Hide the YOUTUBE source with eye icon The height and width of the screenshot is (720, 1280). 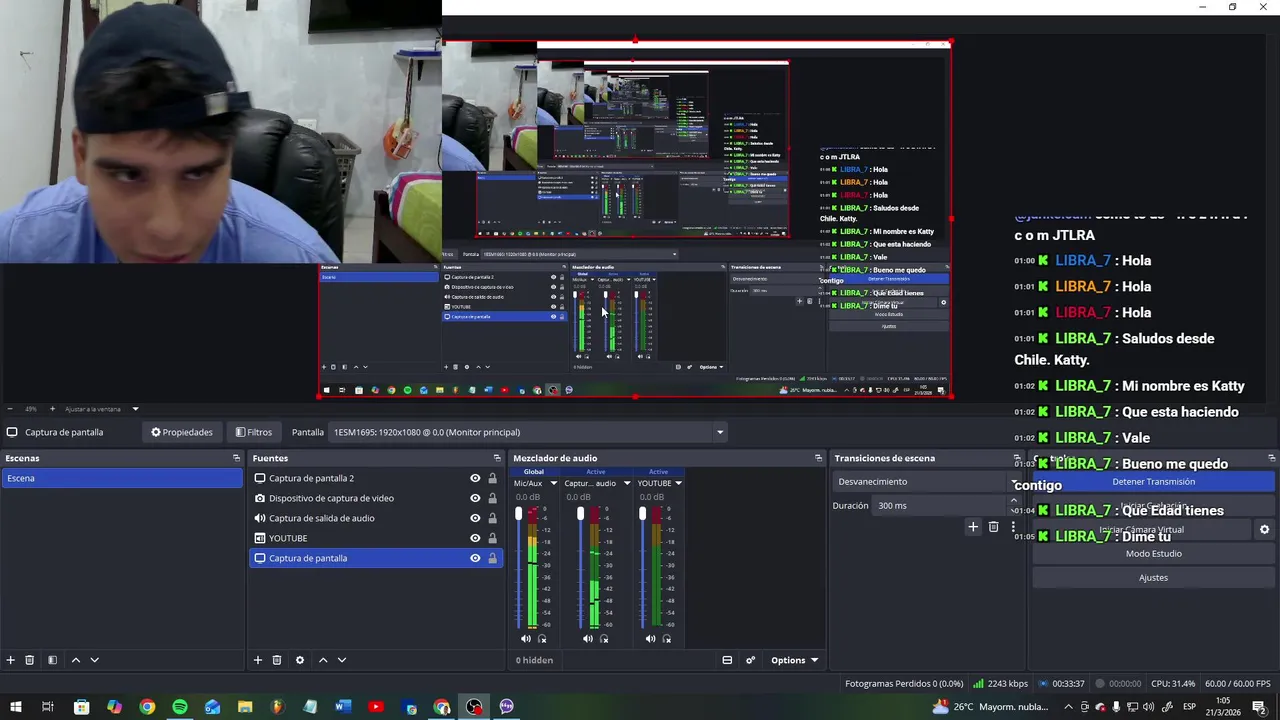click(475, 538)
